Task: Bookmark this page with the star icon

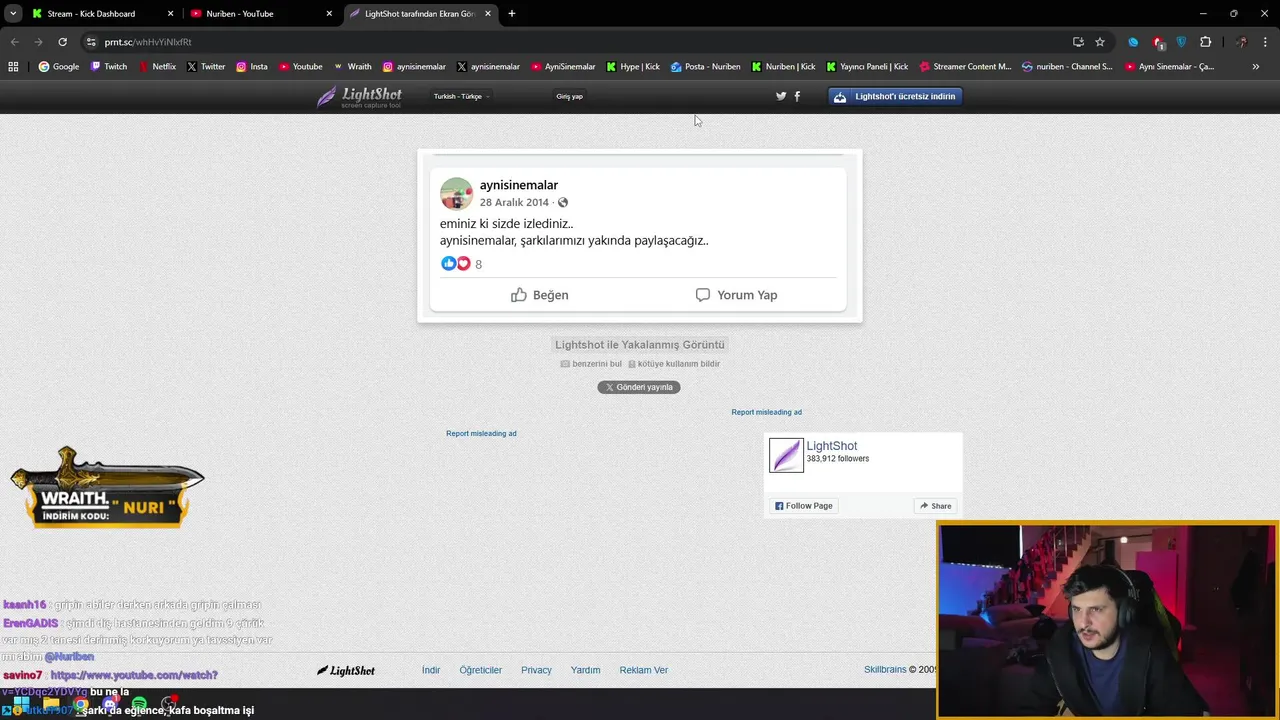Action: point(1100,42)
